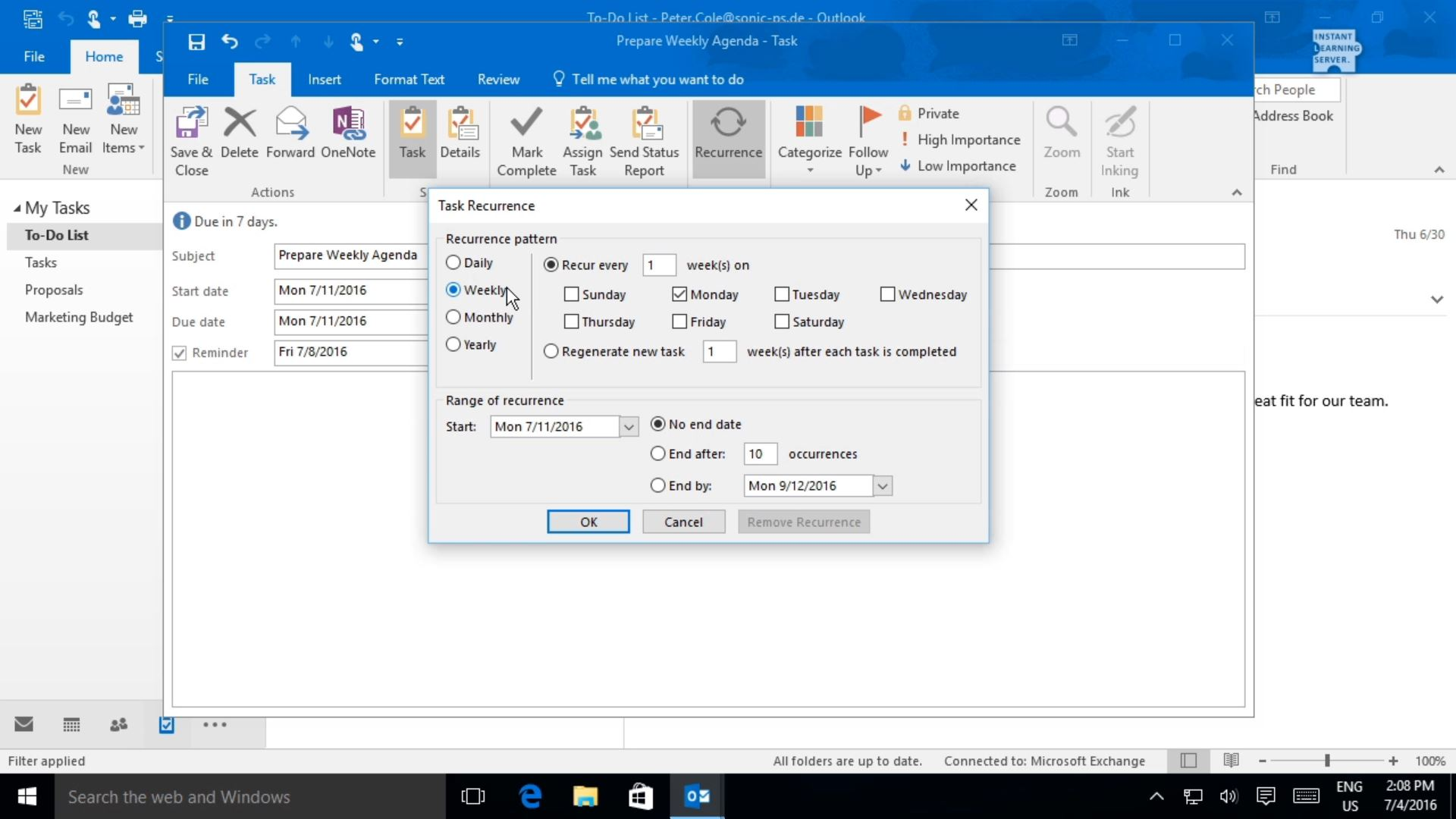Viewport: 1456px width, 819px height.
Task: Enable the End after option
Action: point(657,453)
